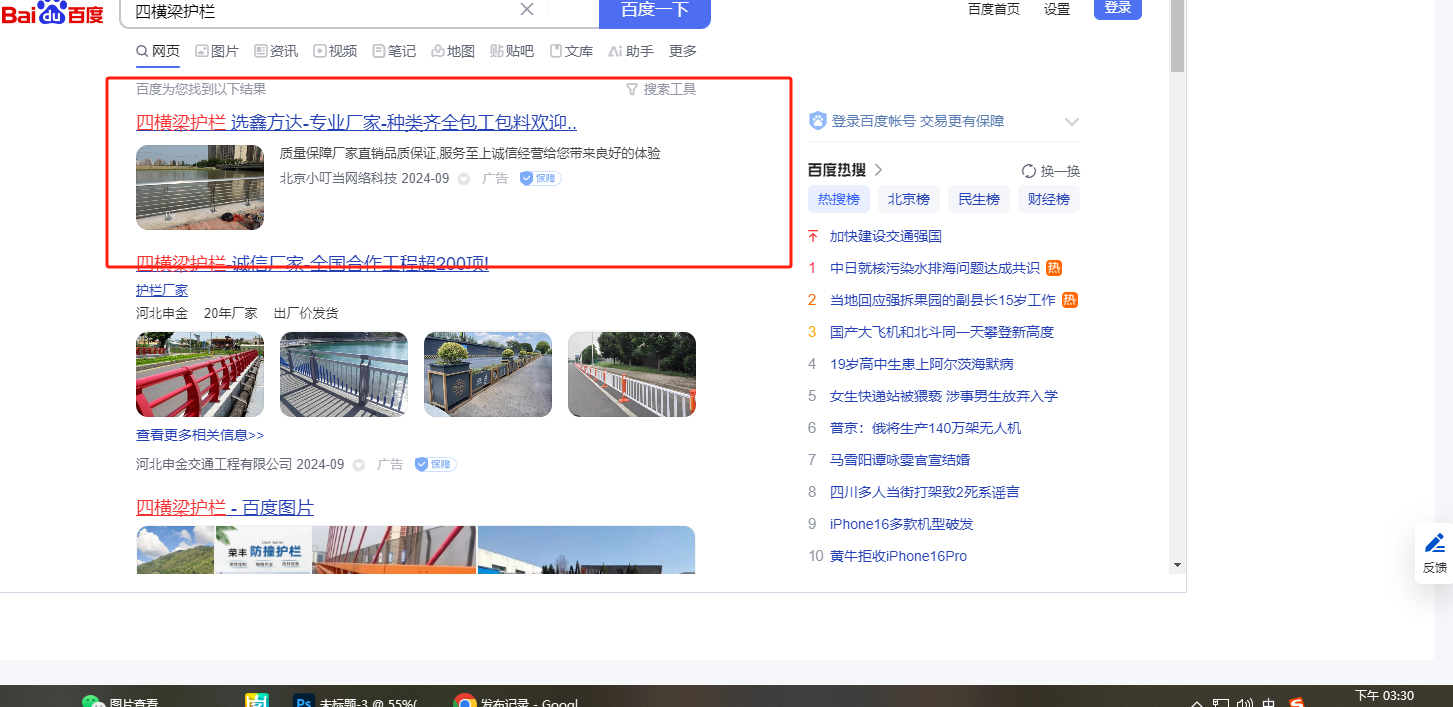Click the red top arrow beside 加快建设交通强国

[813, 236]
